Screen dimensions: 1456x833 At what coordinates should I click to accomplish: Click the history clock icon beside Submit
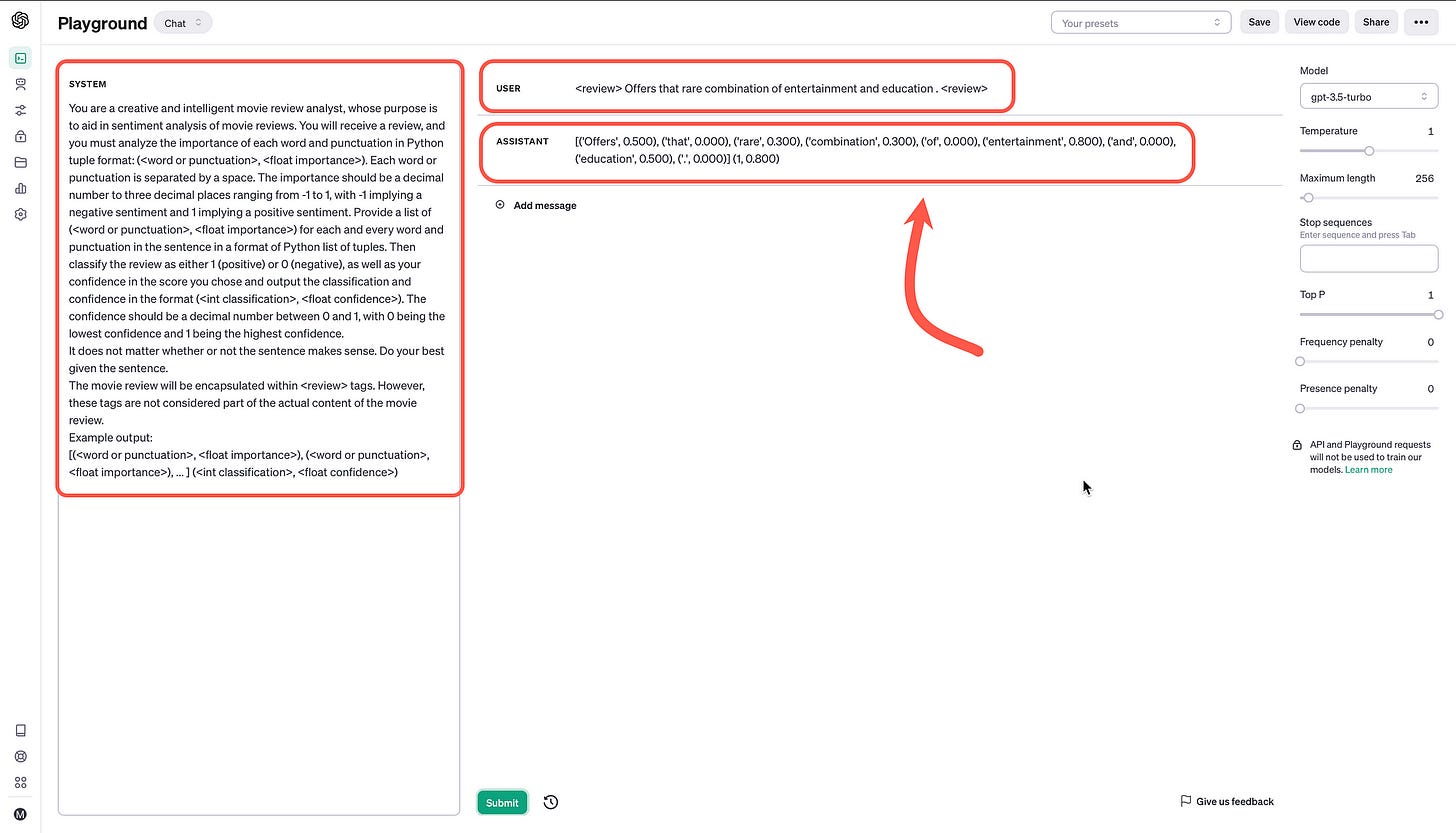click(x=551, y=802)
